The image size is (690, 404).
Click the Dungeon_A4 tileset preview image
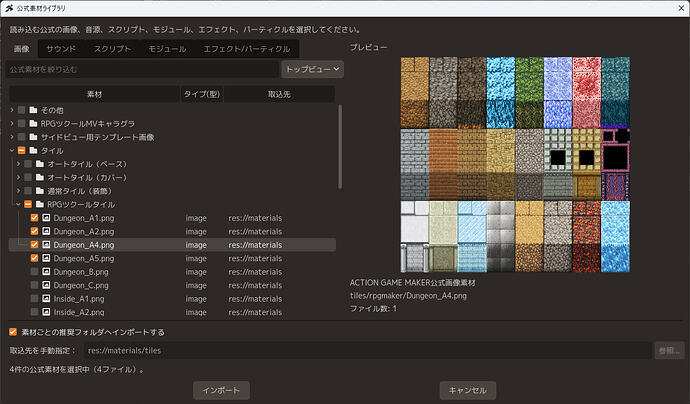tap(515, 165)
